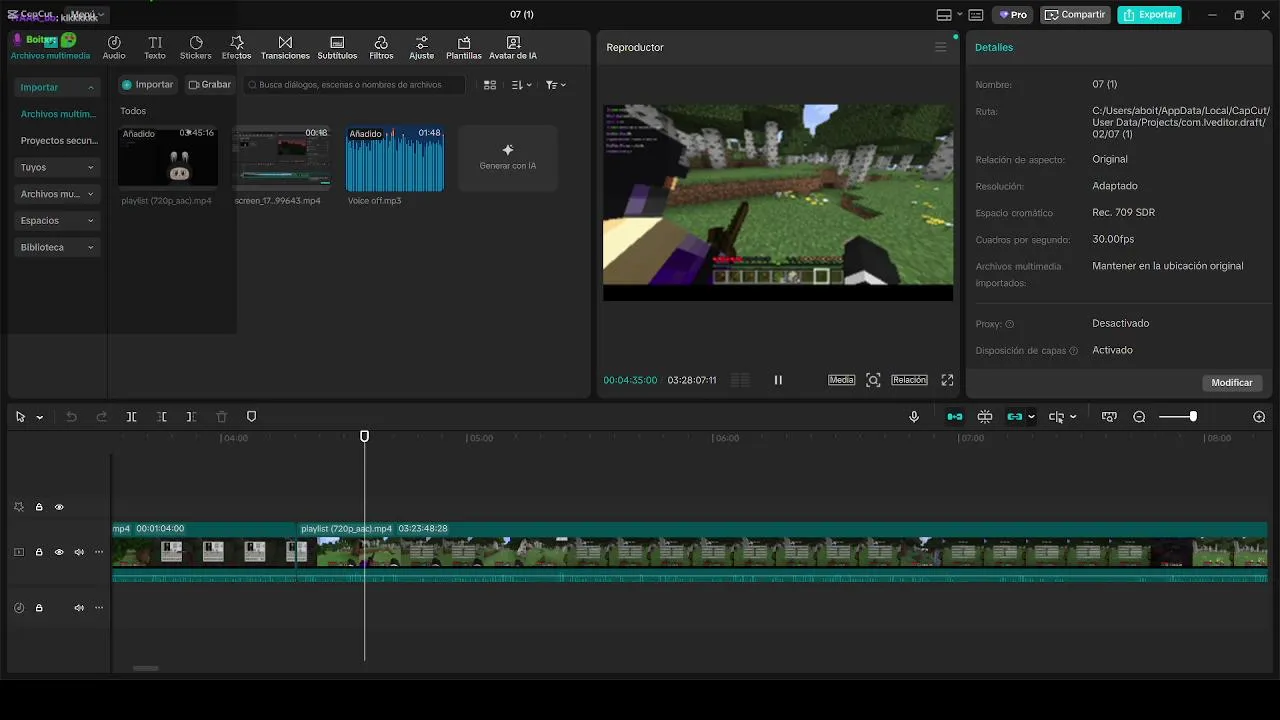Toggle clip linkage in timeline toolbar

(x=1015, y=417)
